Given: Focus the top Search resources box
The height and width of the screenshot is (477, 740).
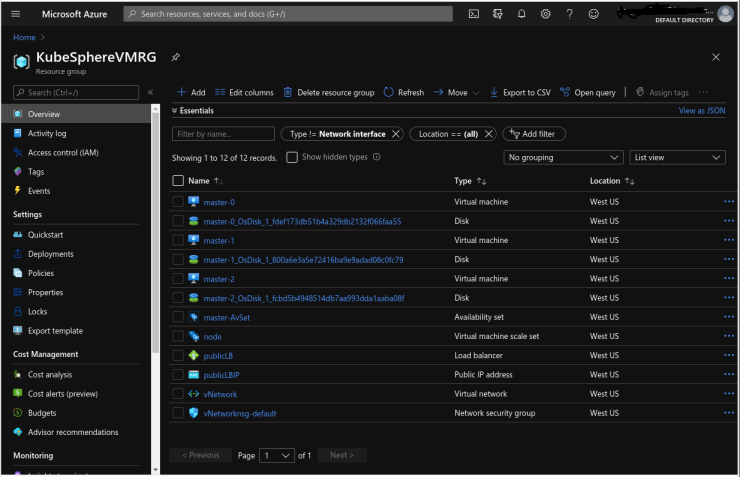Looking at the screenshot, I should tap(288, 14).
